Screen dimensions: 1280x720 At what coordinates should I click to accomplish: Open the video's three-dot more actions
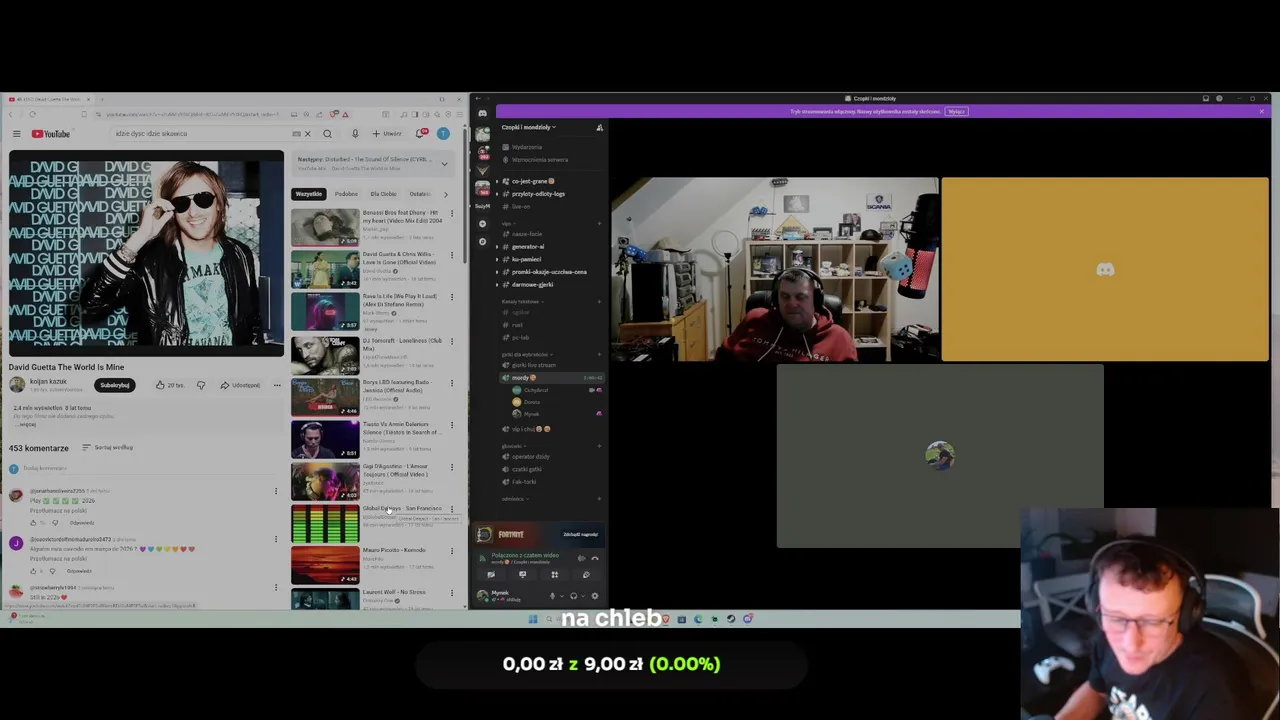[x=277, y=385]
